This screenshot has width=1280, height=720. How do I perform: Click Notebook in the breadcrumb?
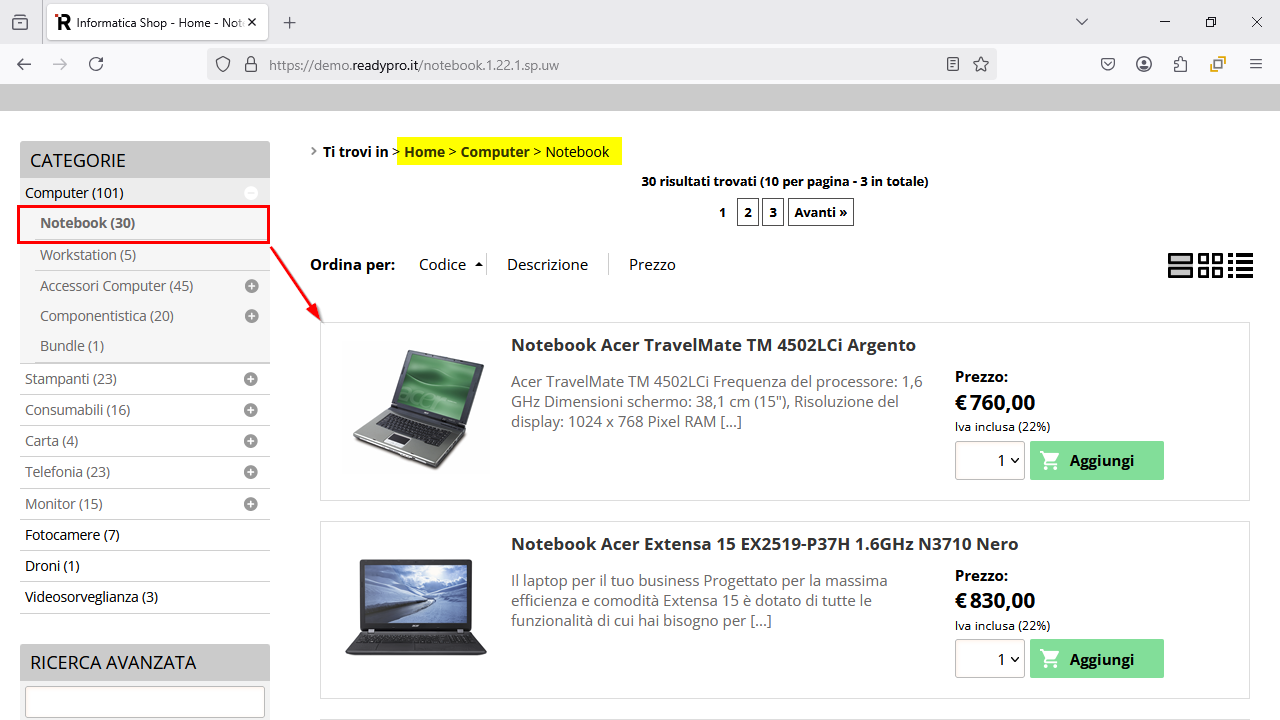(577, 152)
